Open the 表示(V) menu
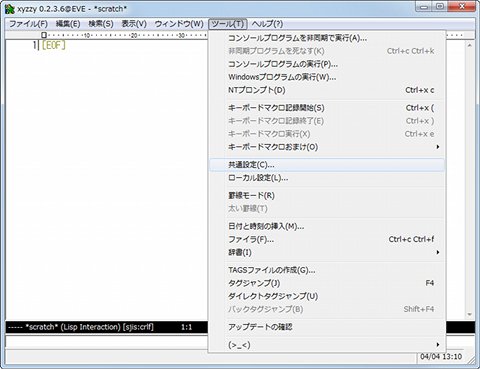Viewport: 480px width, 369px height. (134, 24)
